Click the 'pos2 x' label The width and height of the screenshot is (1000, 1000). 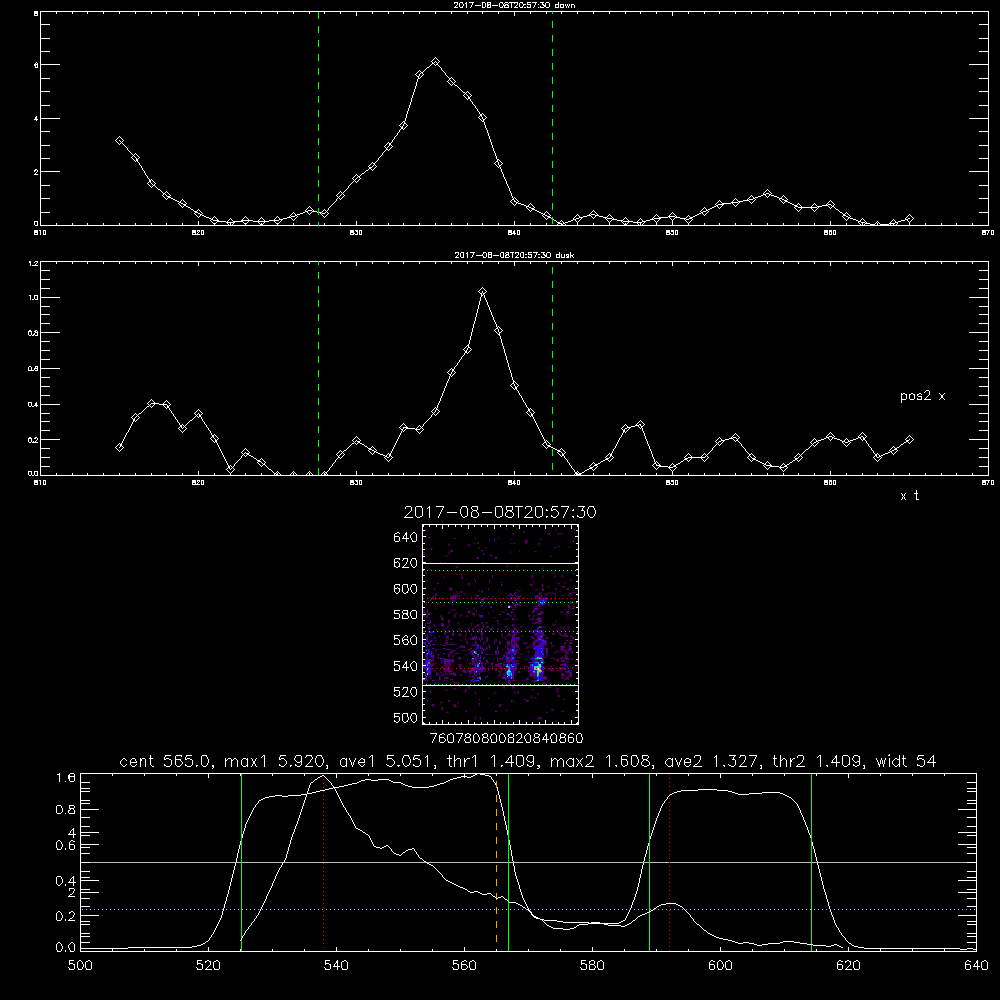[x=922, y=396]
